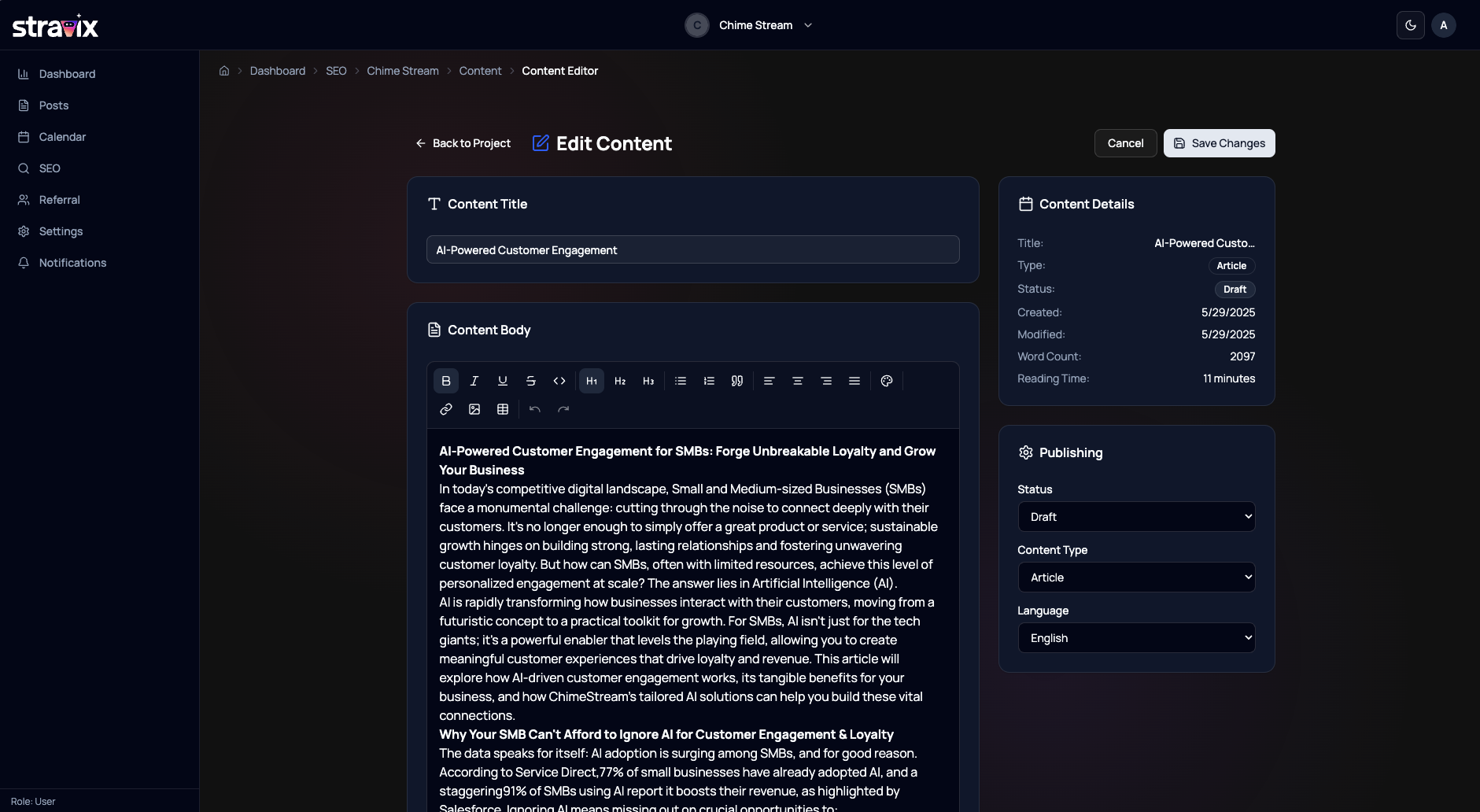Open Calendar in the sidebar

(99, 137)
